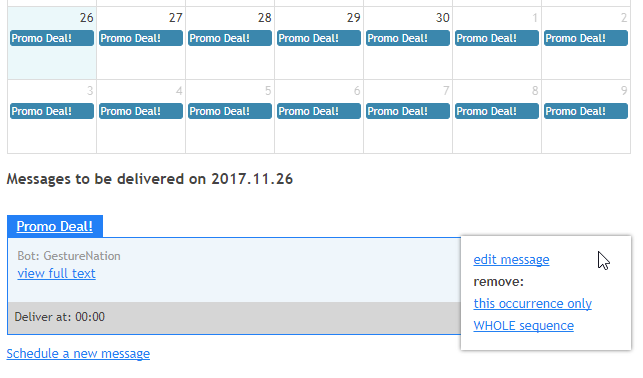Click Promo Deal event on day 8

click(x=497, y=111)
